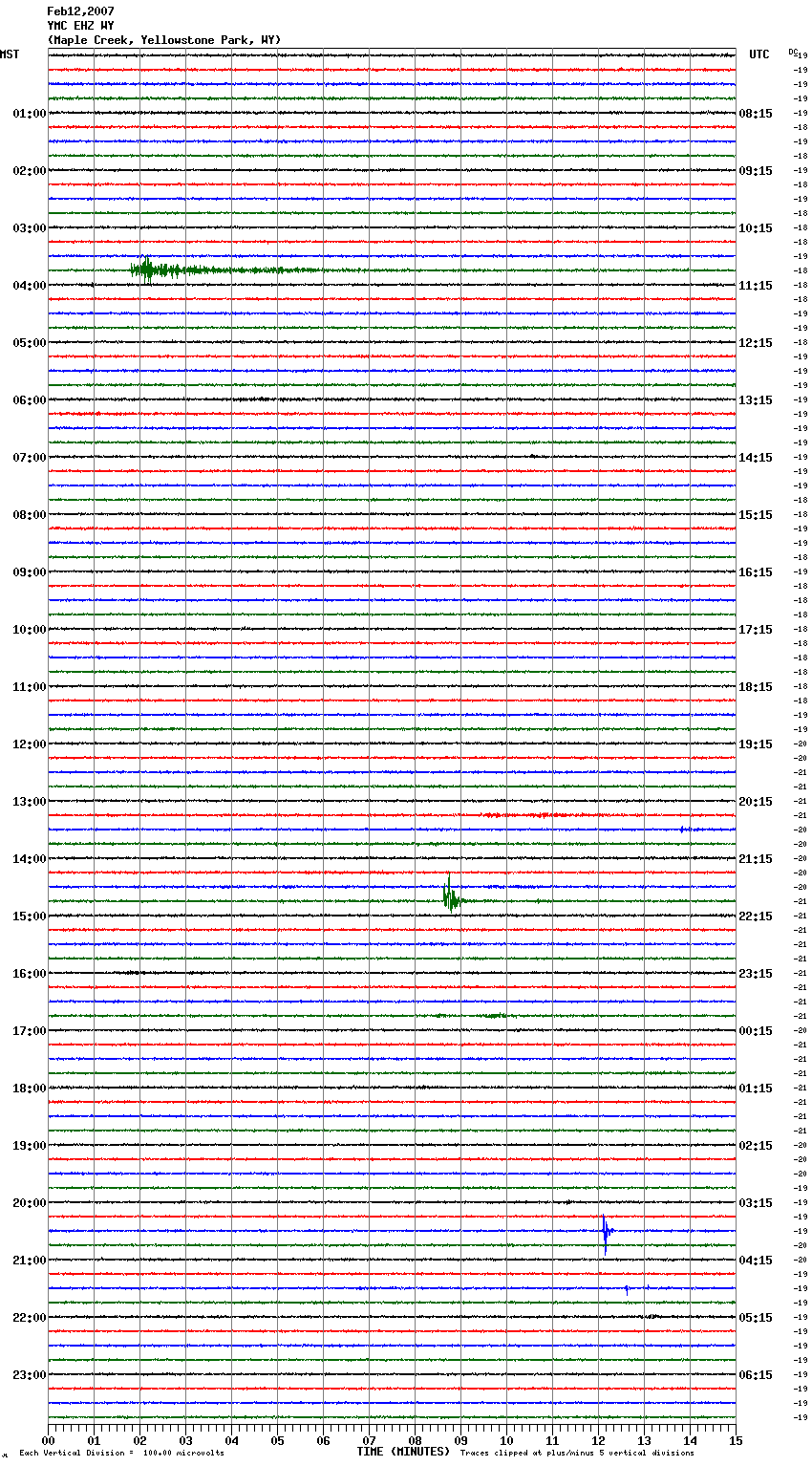Click the small blue spike after 21:00 MST
Viewport: 812px width, 1466px height.
click(627, 1289)
